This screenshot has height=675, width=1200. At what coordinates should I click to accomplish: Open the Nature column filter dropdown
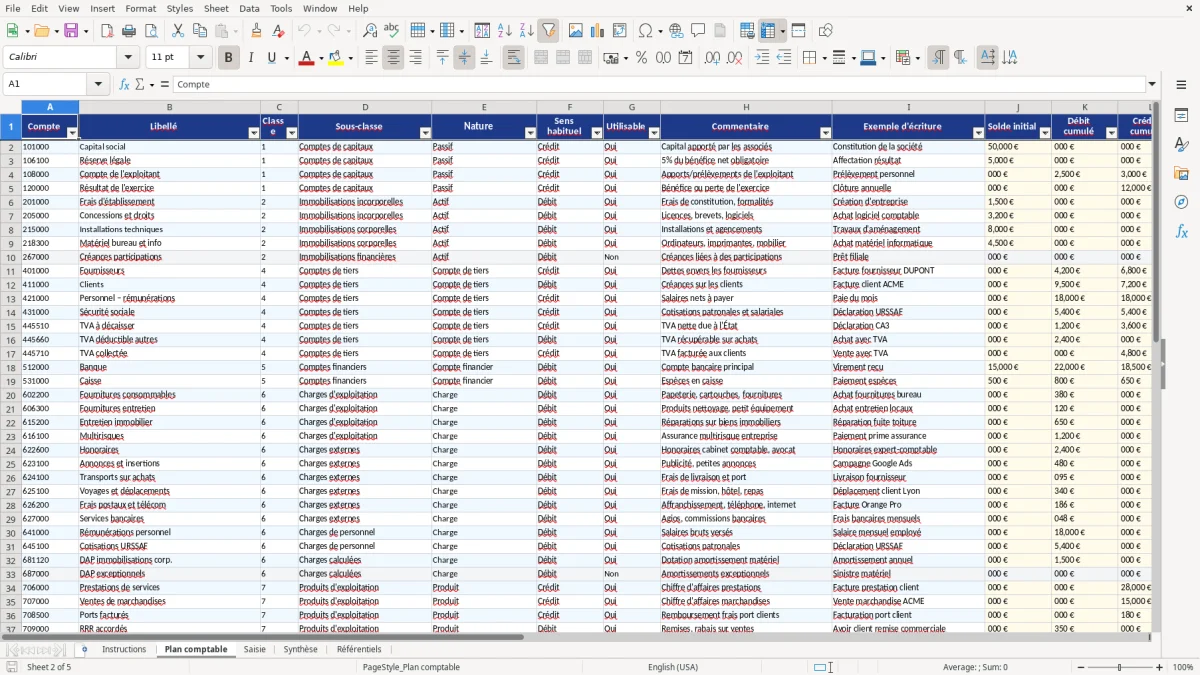tap(530, 133)
